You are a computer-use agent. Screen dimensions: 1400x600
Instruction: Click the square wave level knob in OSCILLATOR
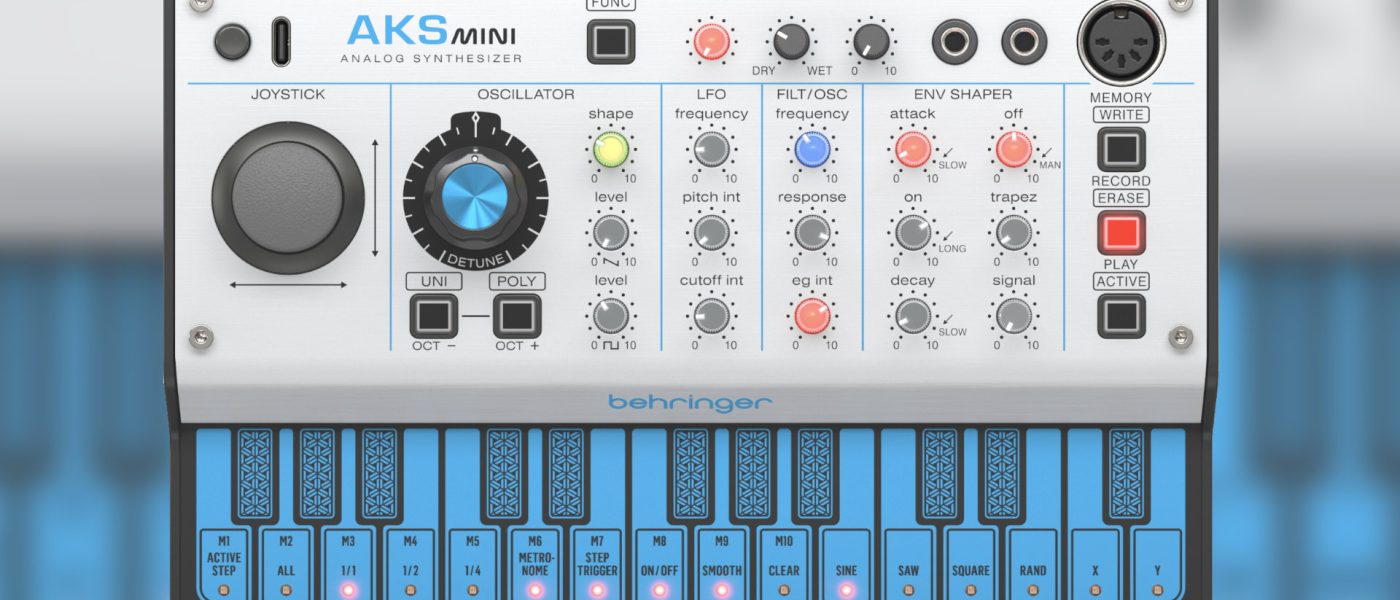click(x=611, y=317)
